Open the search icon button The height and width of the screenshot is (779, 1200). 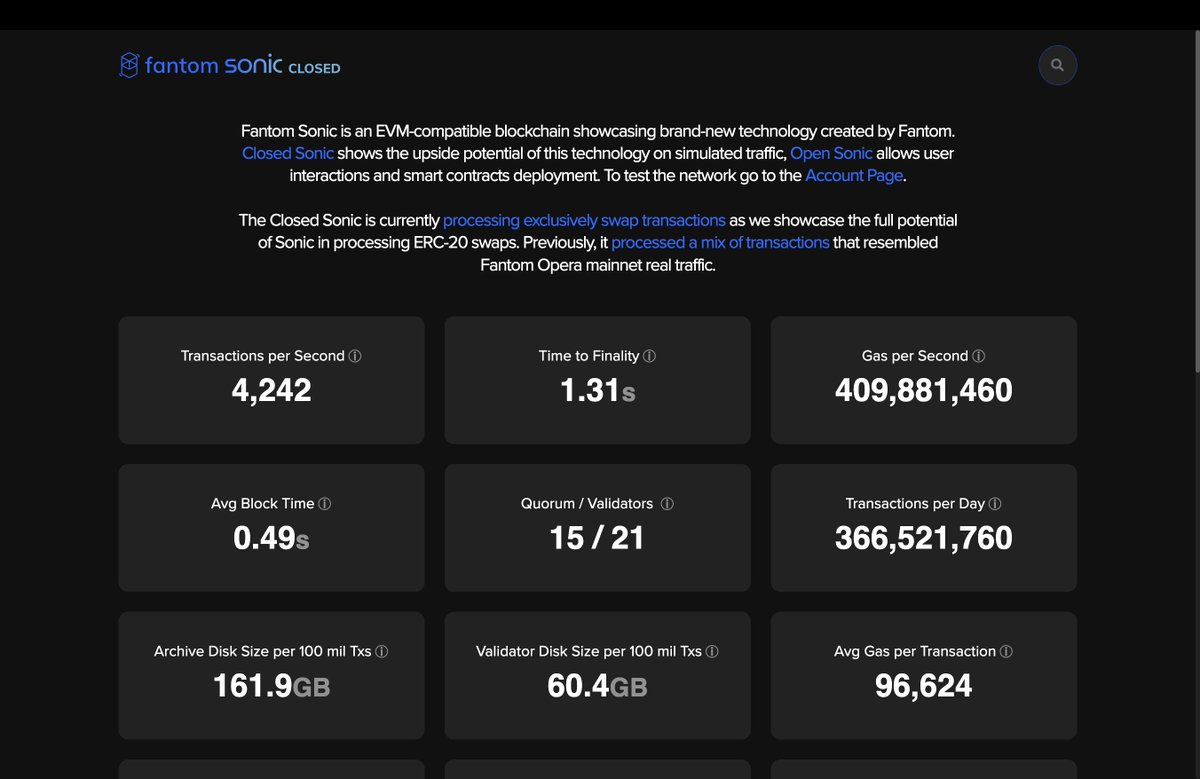click(x=1058, y=65)
